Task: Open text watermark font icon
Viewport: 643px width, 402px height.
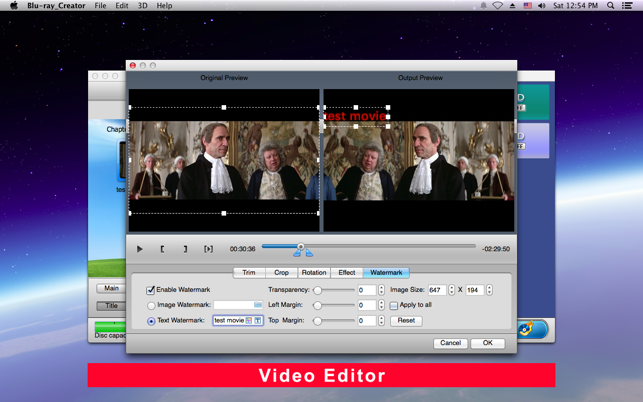Action: click(x=258, y=320)
